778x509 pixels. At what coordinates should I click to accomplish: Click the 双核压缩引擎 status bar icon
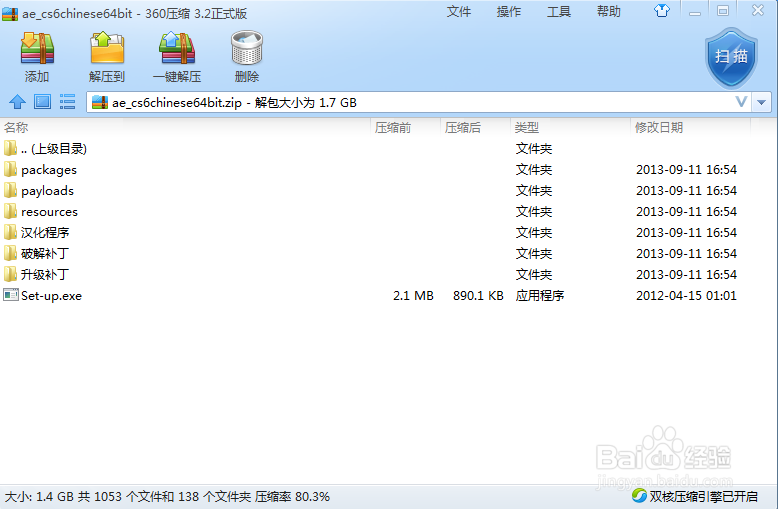coord(639,496)
